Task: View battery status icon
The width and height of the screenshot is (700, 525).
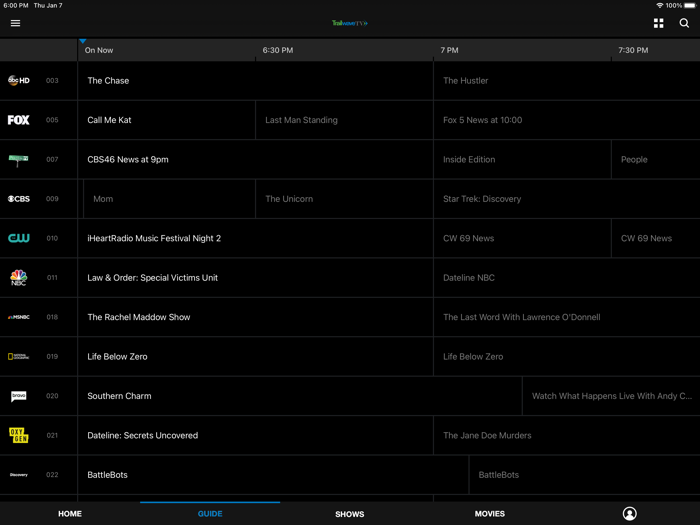Action: click(x=690, y=5)
